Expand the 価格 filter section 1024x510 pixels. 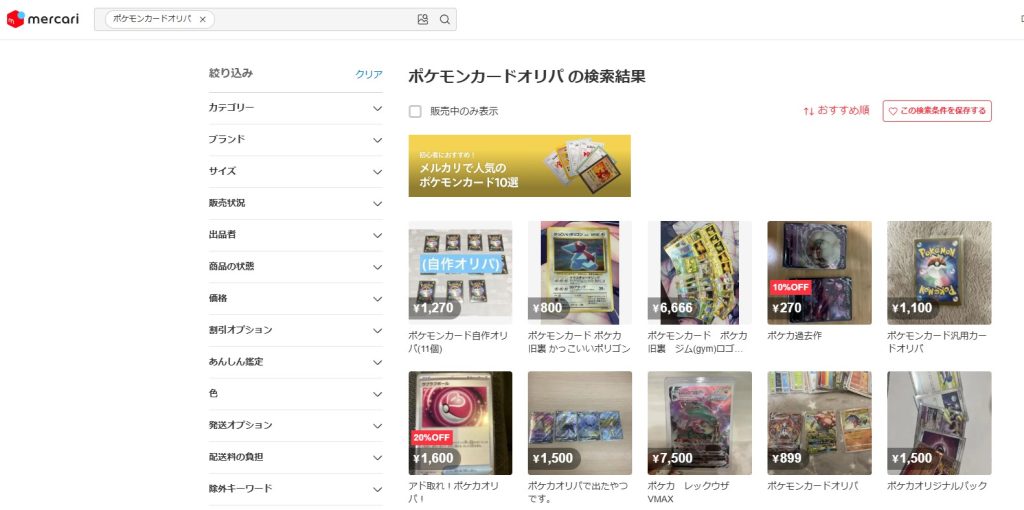coord(377,298)
